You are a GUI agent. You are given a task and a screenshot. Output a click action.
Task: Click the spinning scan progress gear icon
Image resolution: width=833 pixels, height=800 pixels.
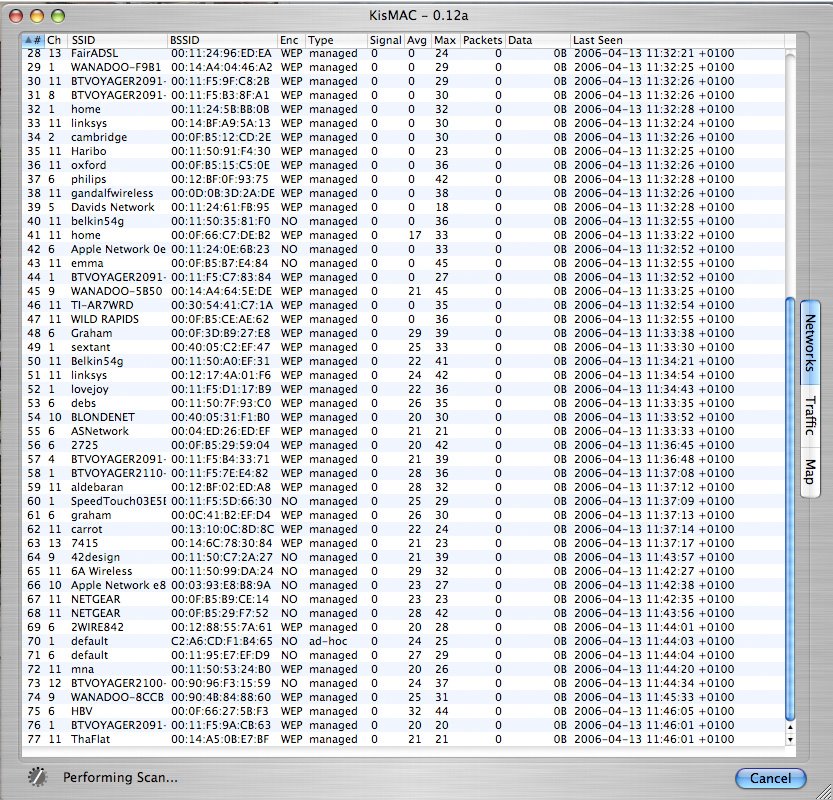37,777
